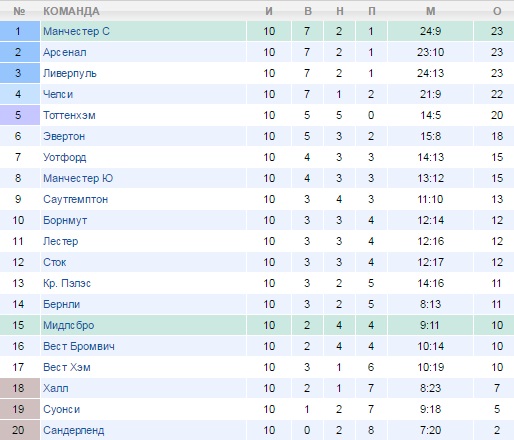Select the Мидлсбро team link
The height and width of the screenshot is (440, 514).
(x=69, y=325)
